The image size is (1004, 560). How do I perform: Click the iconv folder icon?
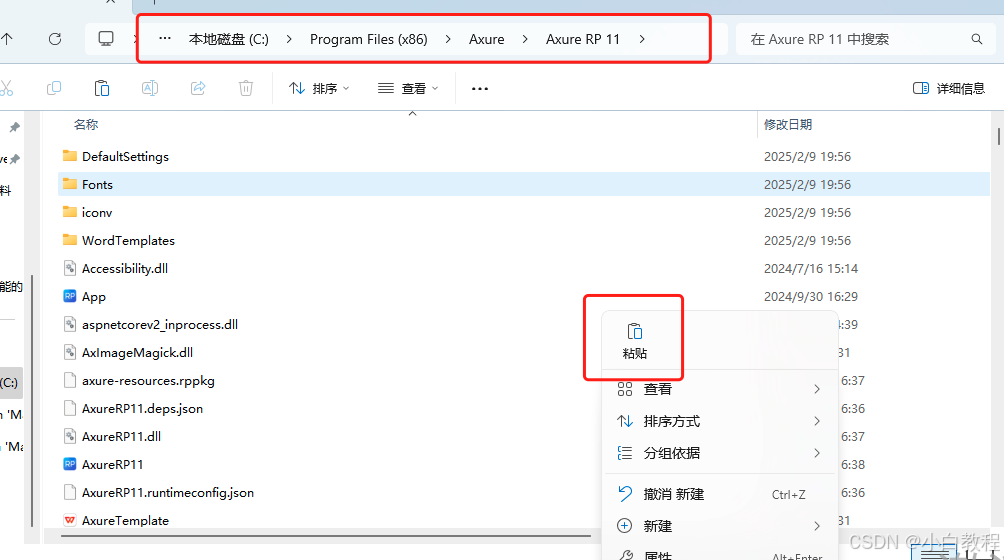70,212
